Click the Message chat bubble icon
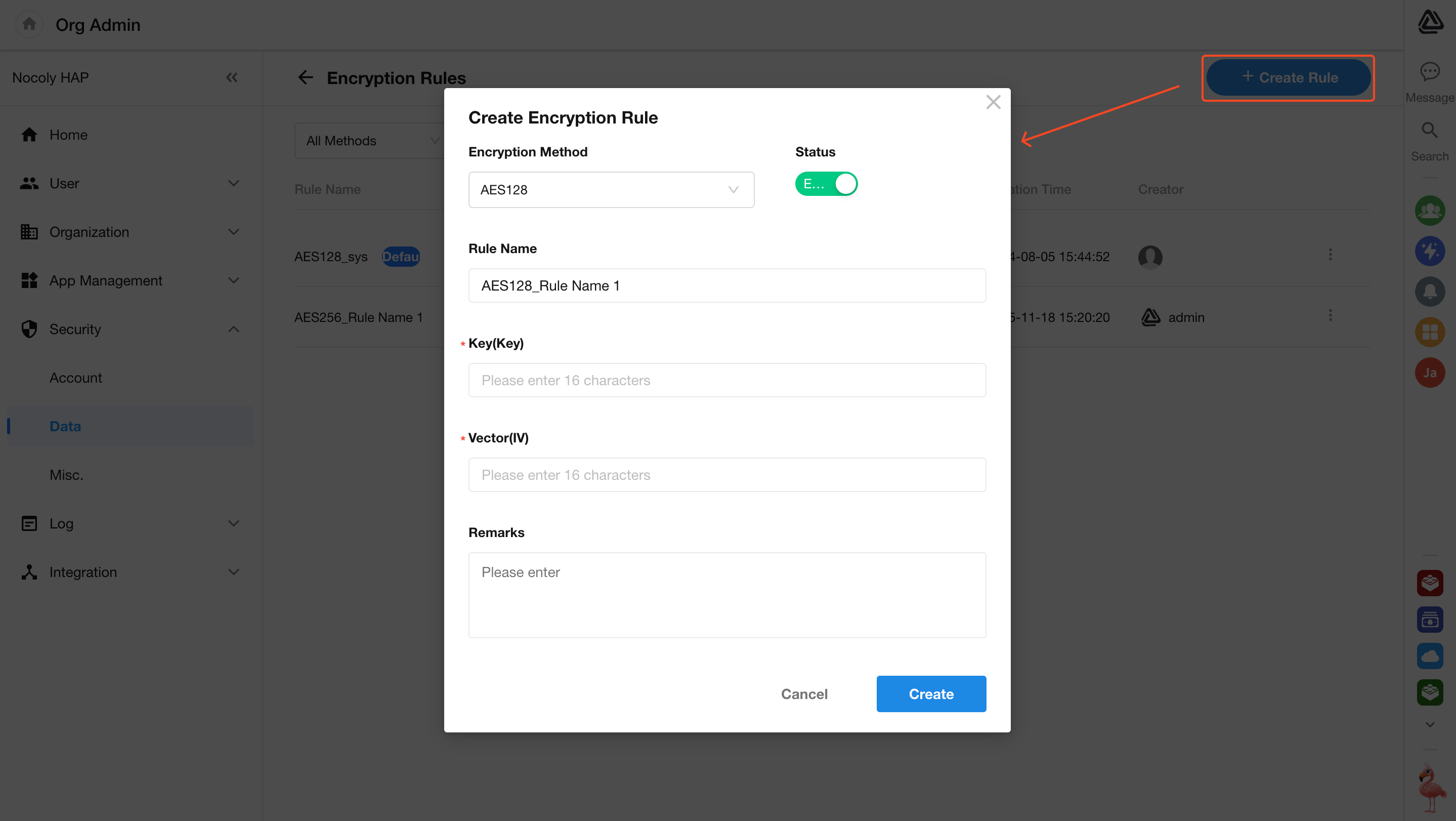The height and width of the screenshot is (821, 1456). [1429, 72]
